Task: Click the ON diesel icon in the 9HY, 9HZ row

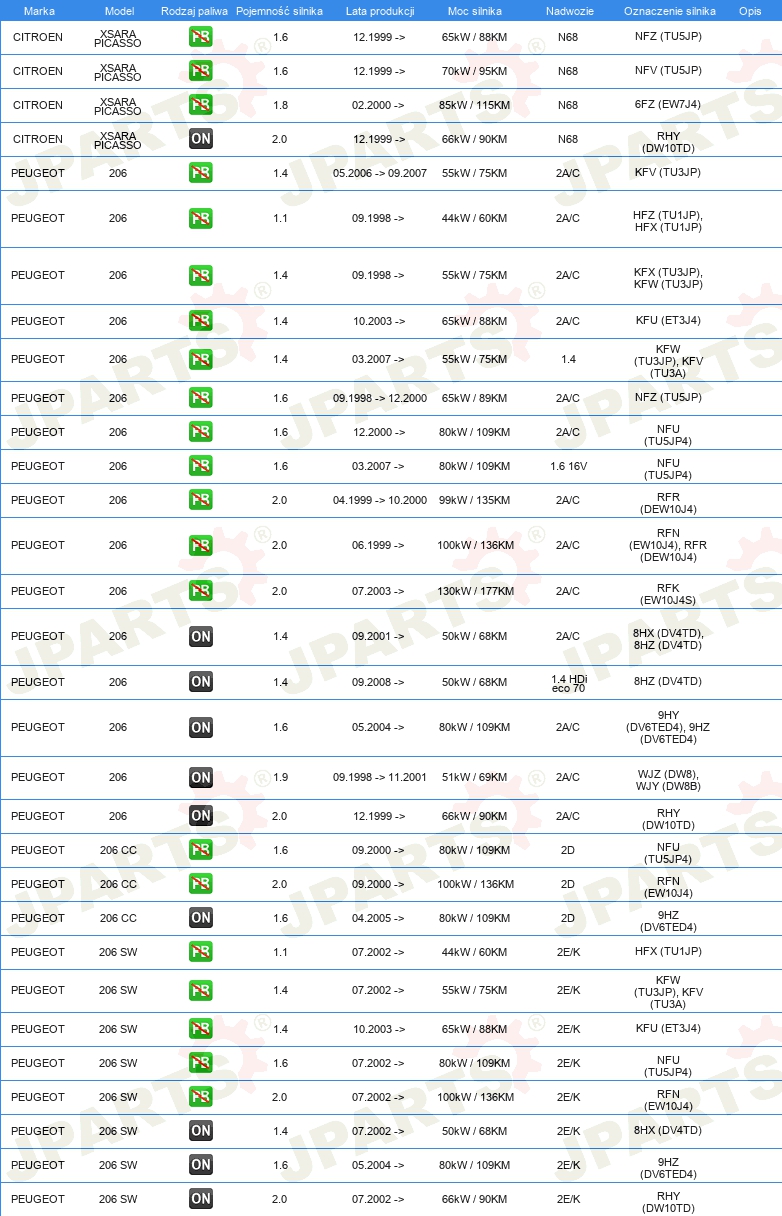Action: [201, 728]
